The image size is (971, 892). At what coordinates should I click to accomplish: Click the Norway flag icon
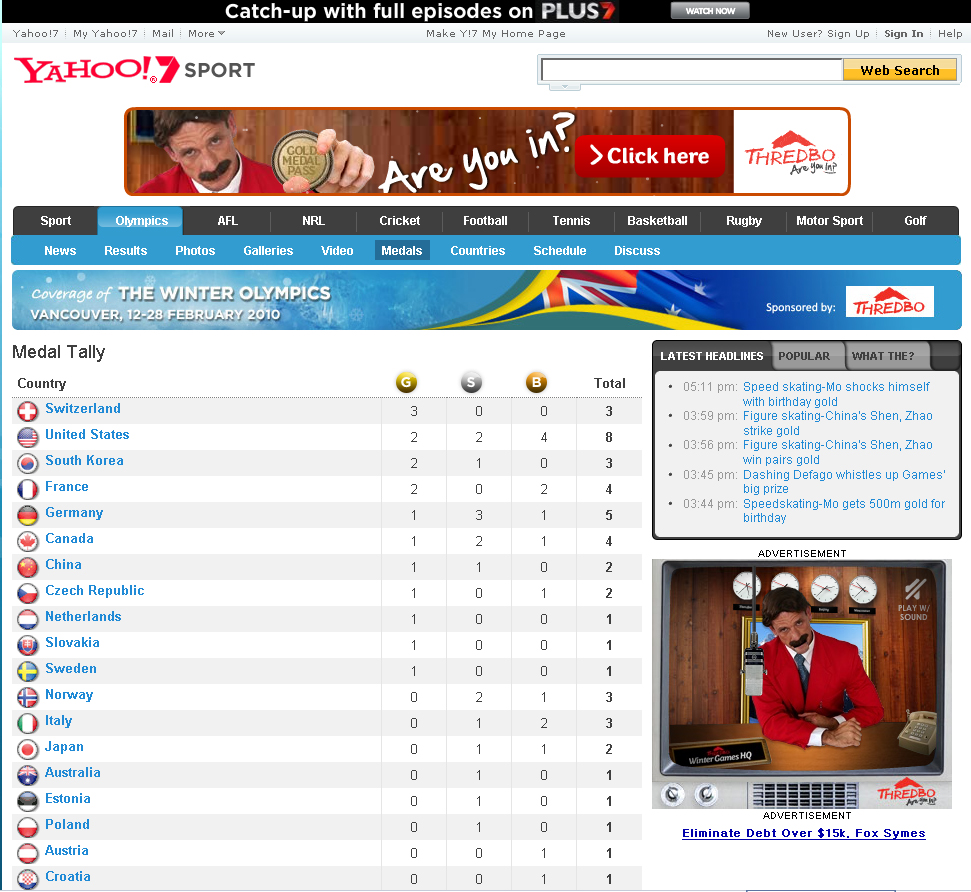click(27, 697)
